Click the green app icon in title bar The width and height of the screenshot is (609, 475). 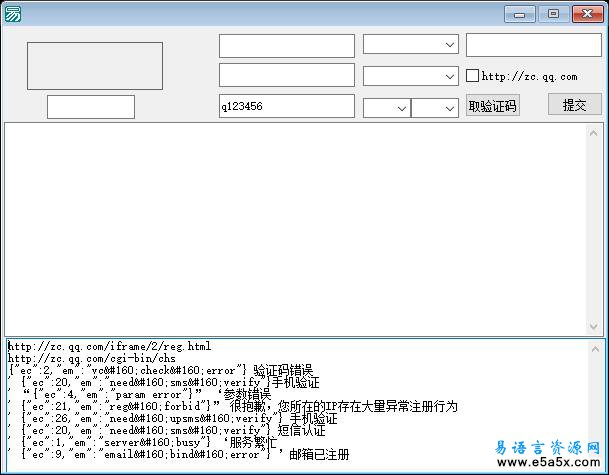13,13
